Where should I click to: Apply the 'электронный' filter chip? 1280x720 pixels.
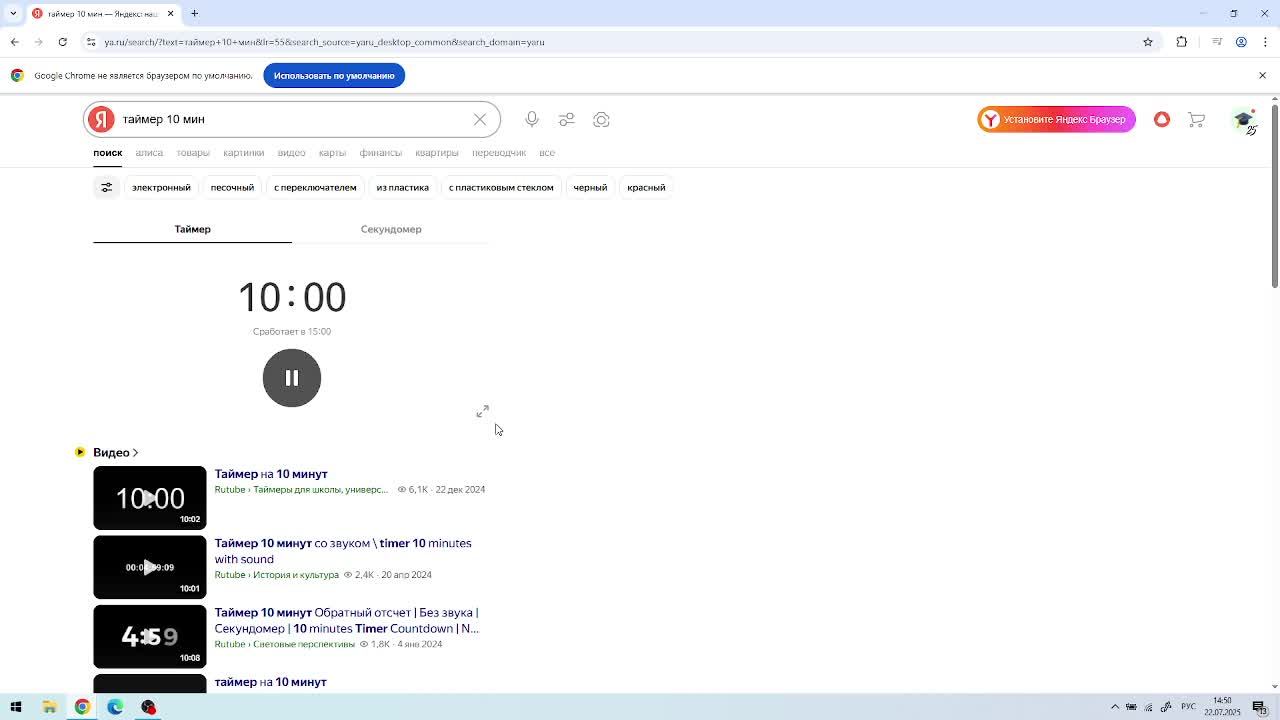click(x=161, y=187)
